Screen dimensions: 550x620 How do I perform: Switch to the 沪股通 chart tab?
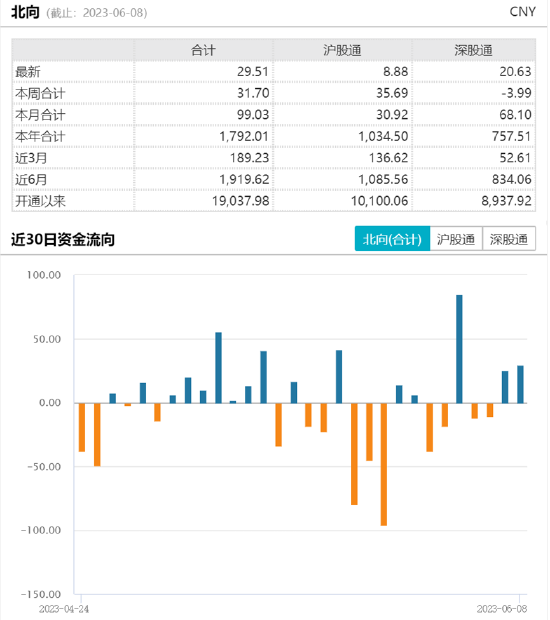click(x=456, y=239)
